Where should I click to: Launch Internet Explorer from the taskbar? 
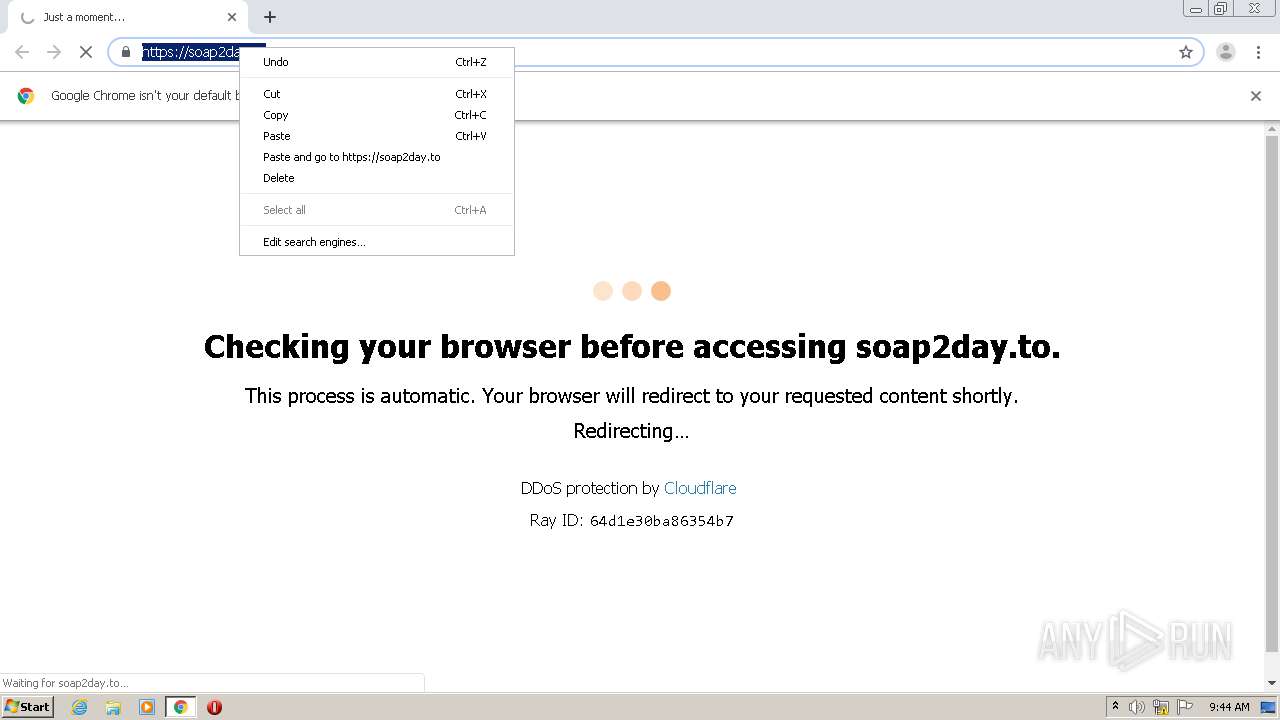click(80, 707)
